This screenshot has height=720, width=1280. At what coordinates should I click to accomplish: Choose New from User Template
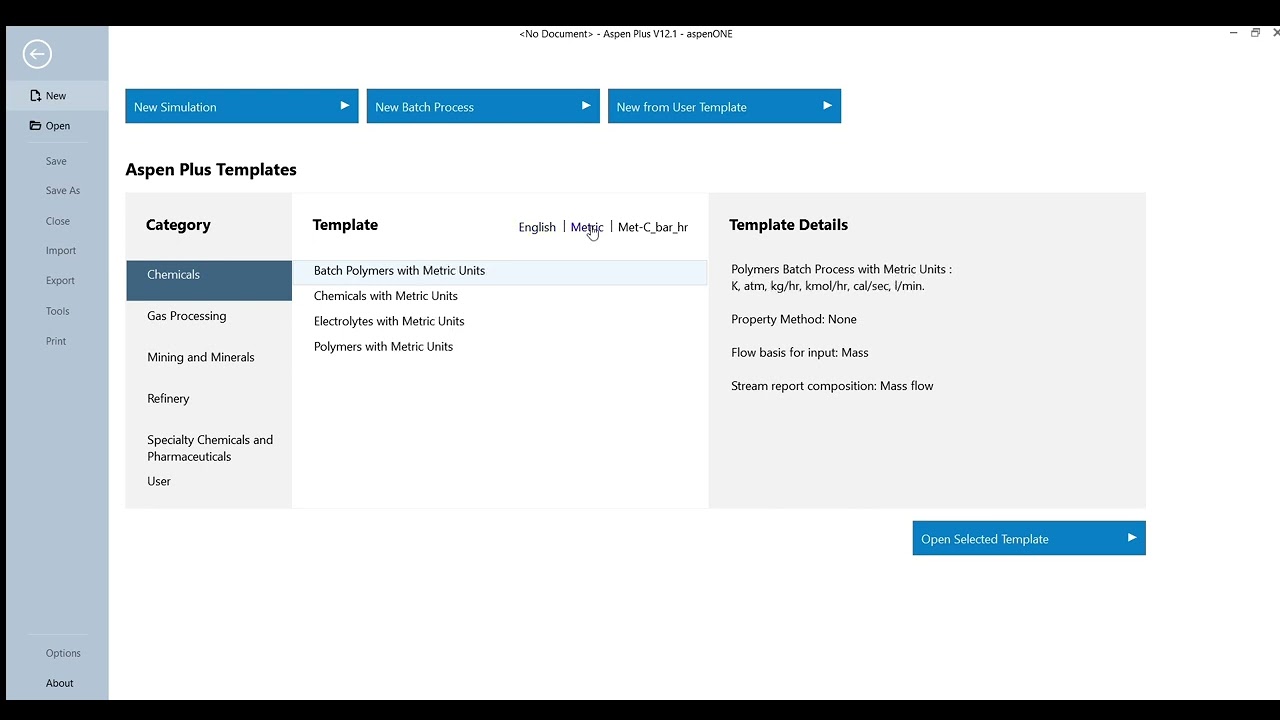tap(724, 106)
